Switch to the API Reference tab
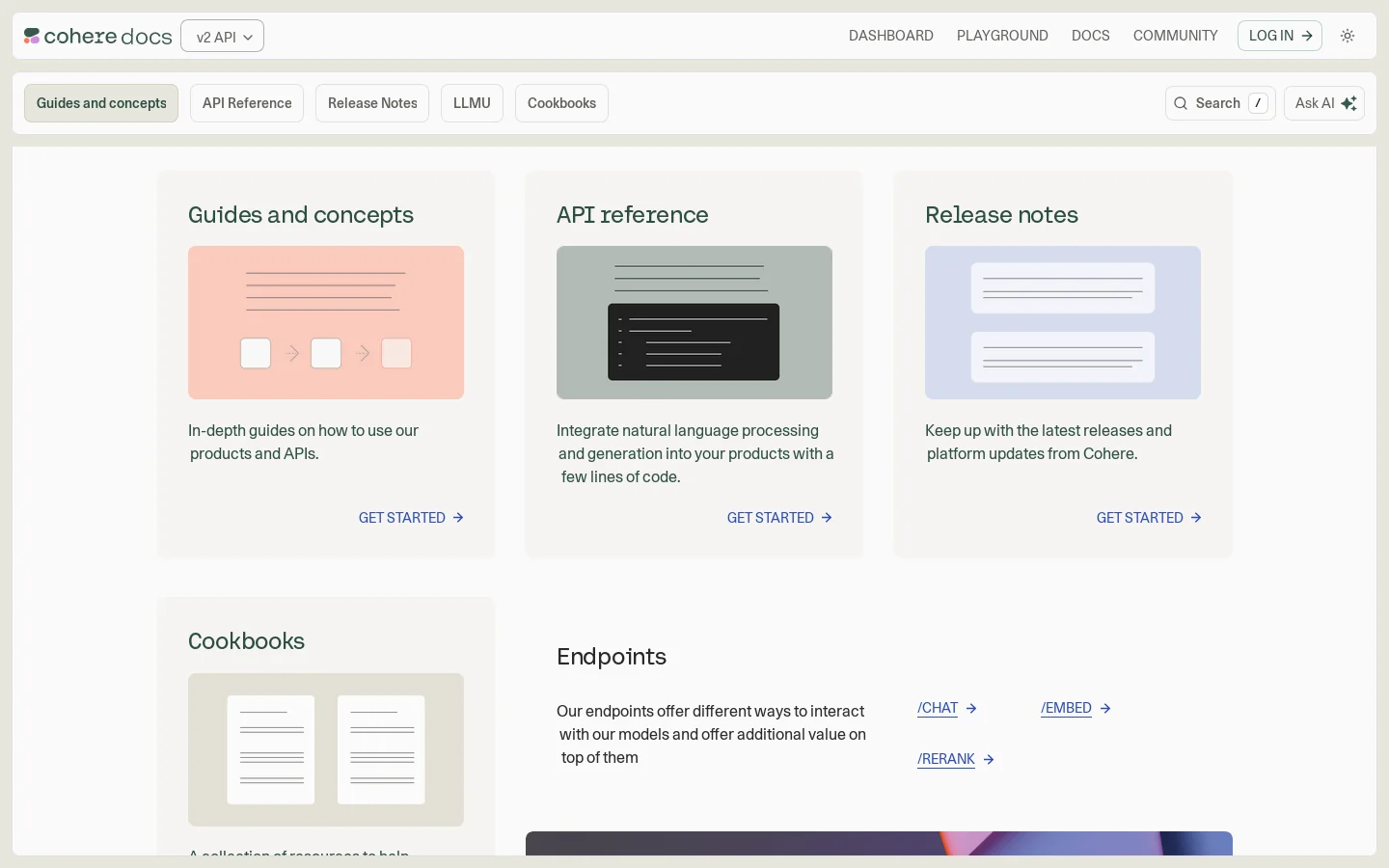Viewport: 1389px width, 868px height. click(247, 103)
